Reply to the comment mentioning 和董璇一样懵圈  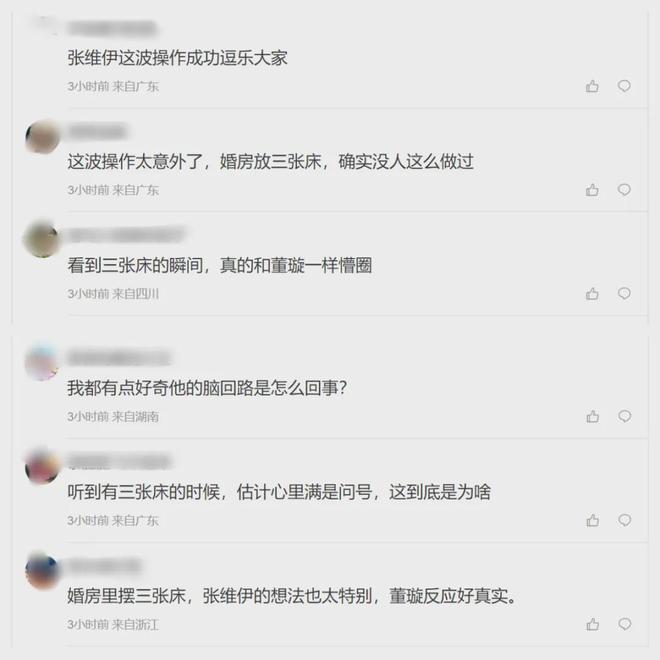point(624,293)
